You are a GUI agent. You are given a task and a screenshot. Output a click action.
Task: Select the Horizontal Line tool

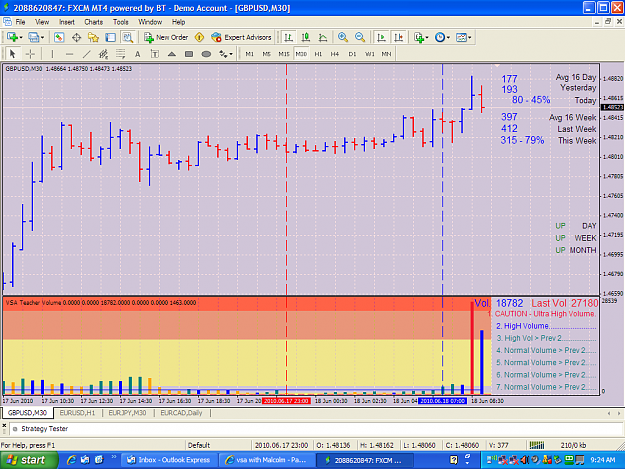(69, 54)
